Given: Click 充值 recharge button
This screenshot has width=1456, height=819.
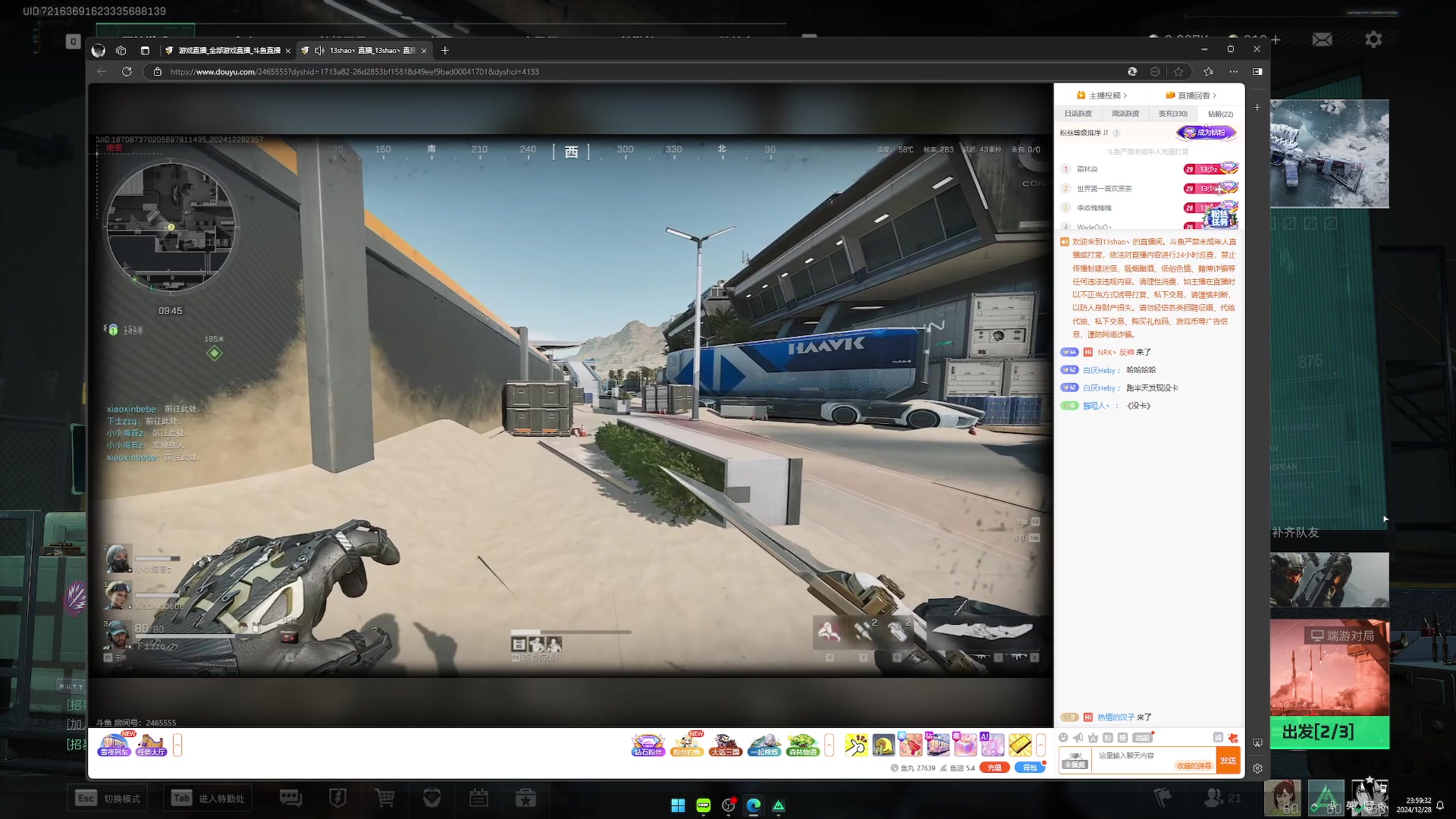Looking at the screenshot, I should [994, 767].
